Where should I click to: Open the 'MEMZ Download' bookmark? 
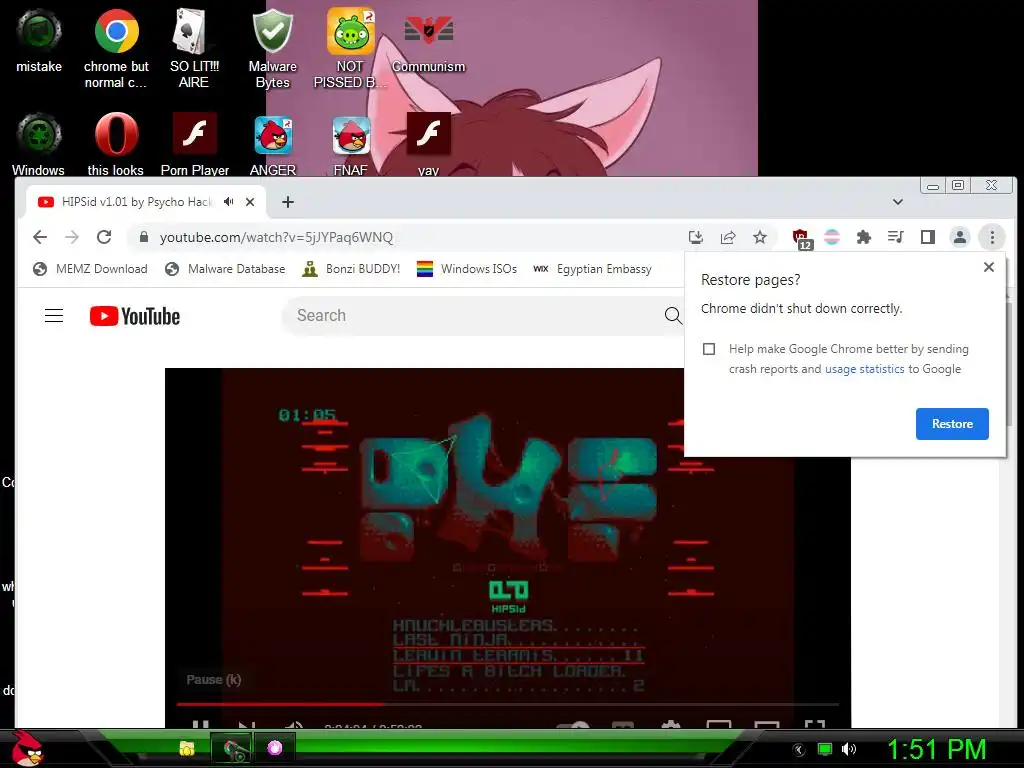90,269
